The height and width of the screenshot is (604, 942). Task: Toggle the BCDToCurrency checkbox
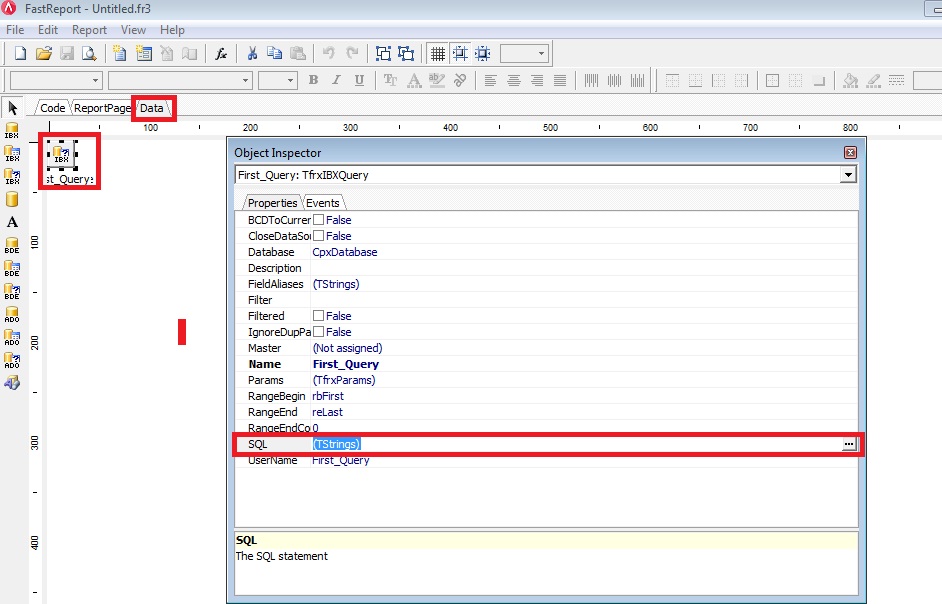click(x=319, y=220)
